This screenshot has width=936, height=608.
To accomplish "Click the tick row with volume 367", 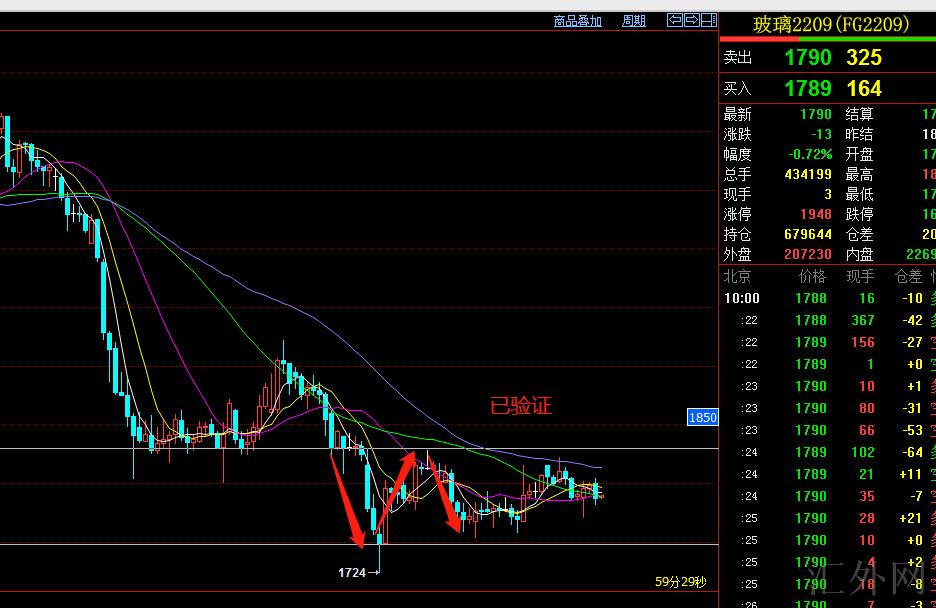I will click(x=829, y=320).
